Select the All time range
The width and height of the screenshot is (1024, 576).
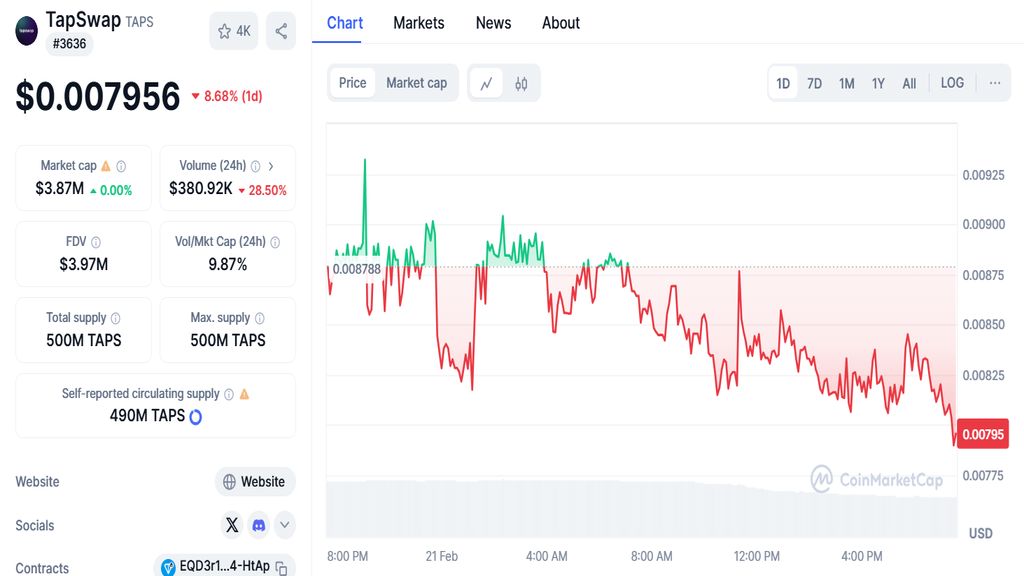point(909,84)
